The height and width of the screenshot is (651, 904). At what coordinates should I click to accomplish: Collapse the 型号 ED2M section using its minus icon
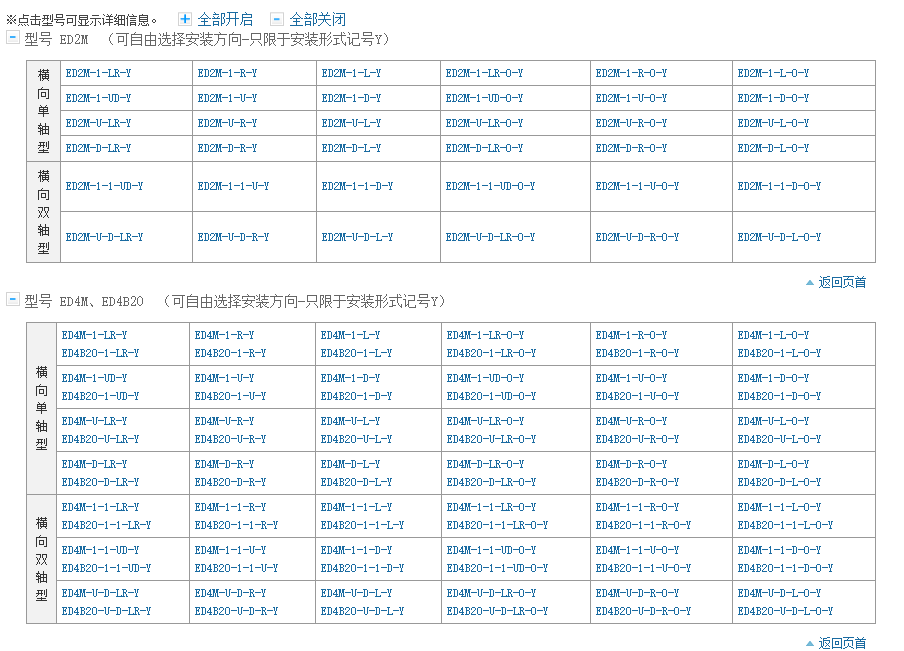coord(11,37)
